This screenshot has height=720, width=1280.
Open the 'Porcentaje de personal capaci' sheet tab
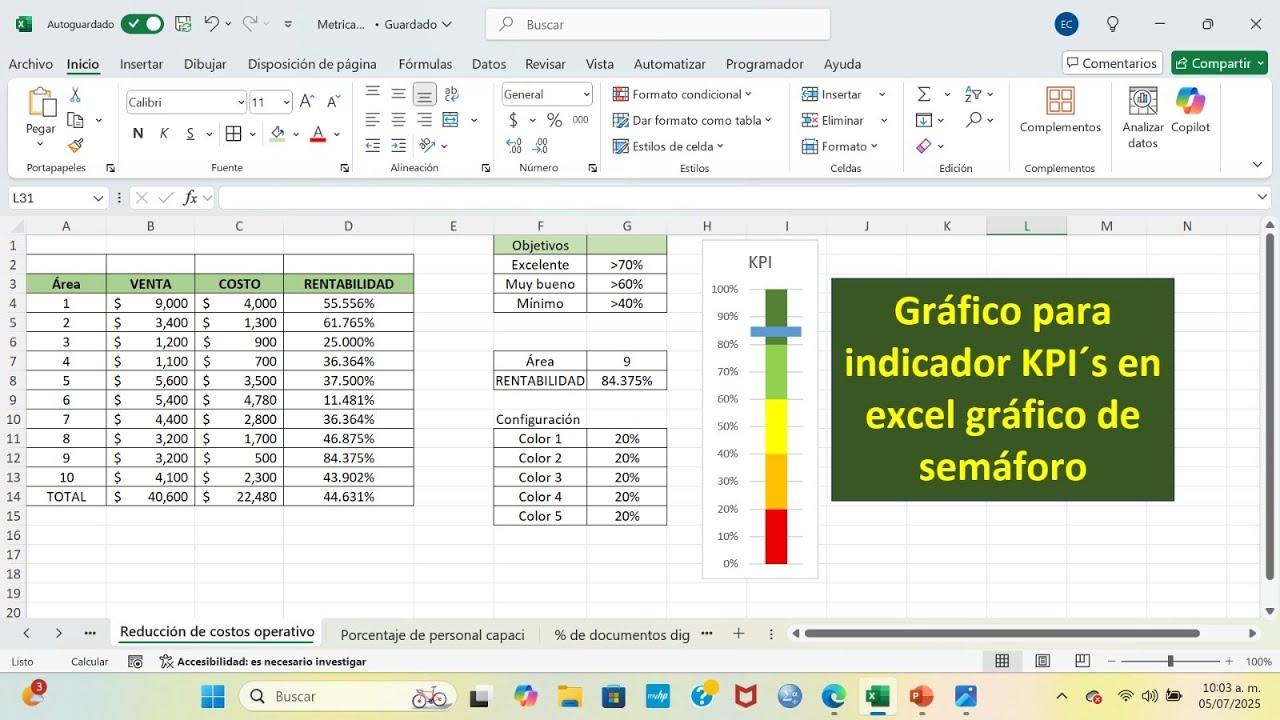point(432,634)
